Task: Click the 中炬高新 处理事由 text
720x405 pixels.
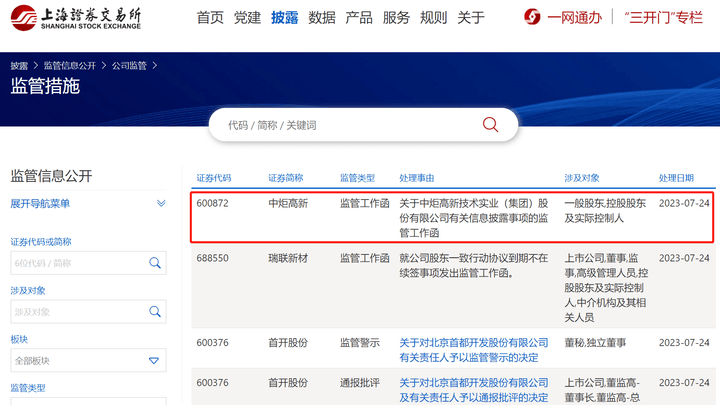Action: [473, 218]
